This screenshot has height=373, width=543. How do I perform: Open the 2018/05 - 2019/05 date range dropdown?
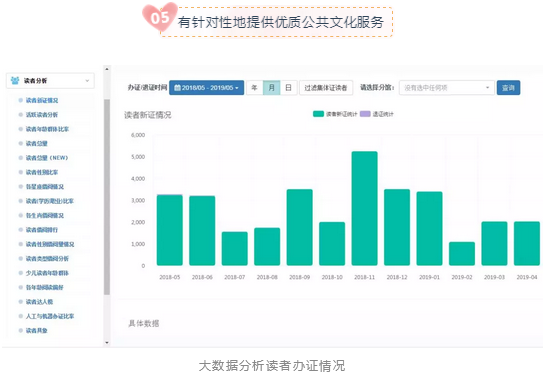coord(206,88)
